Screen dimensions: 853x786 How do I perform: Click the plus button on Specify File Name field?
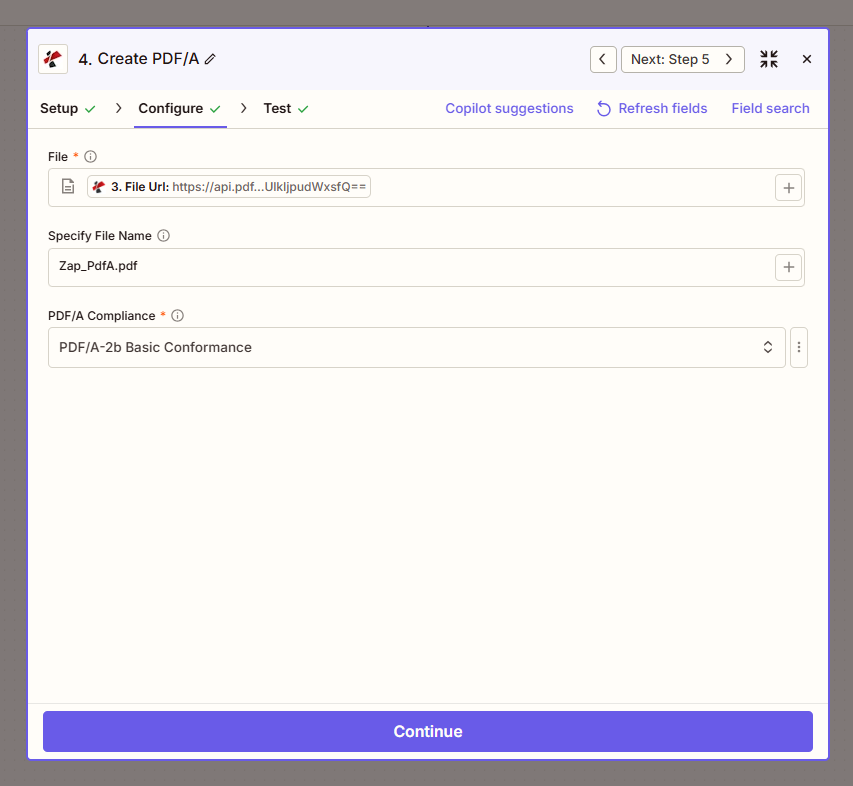point(788,266)
